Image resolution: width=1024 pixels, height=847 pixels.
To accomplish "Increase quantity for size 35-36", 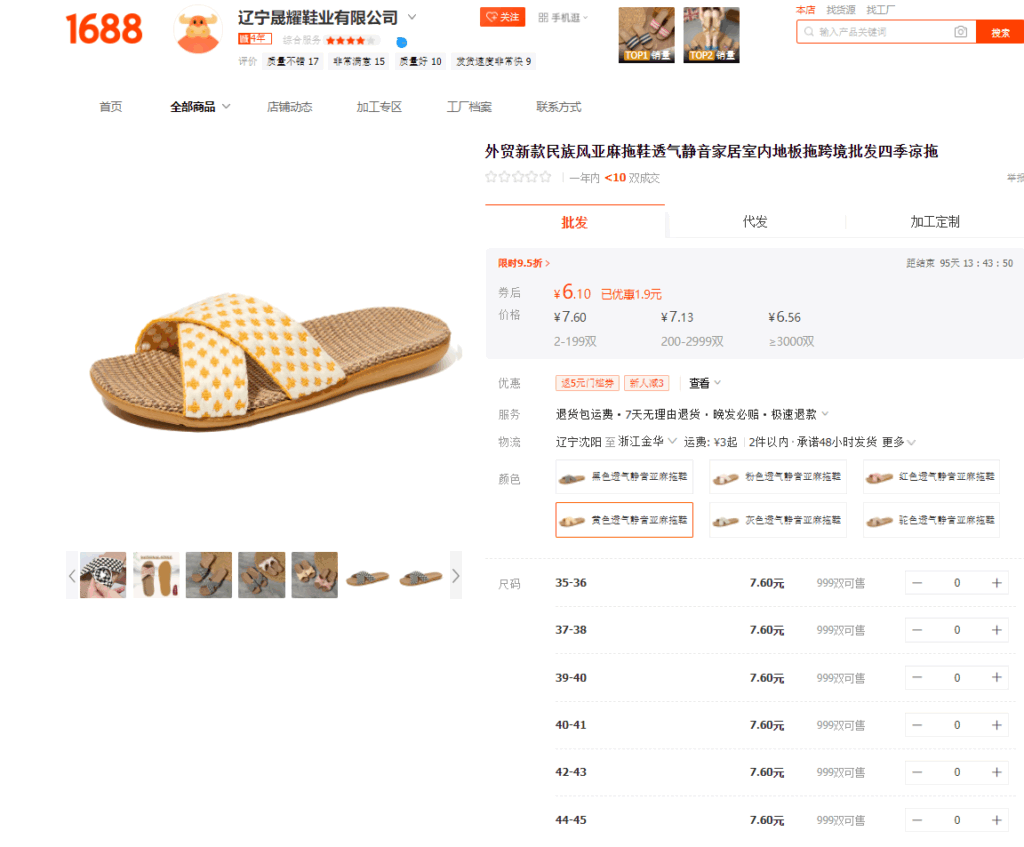I will point(997,583).
